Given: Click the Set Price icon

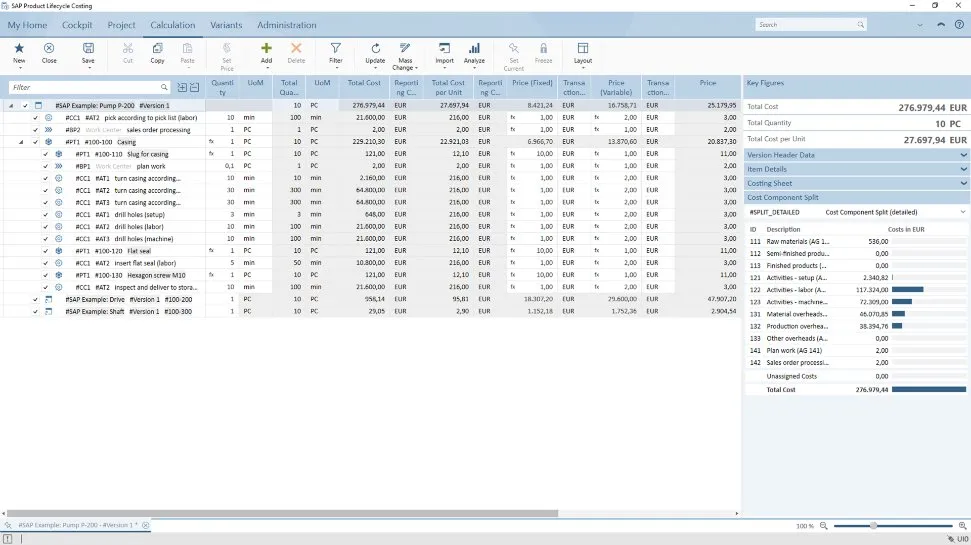Looking at the screenshot, I should 227,48.
